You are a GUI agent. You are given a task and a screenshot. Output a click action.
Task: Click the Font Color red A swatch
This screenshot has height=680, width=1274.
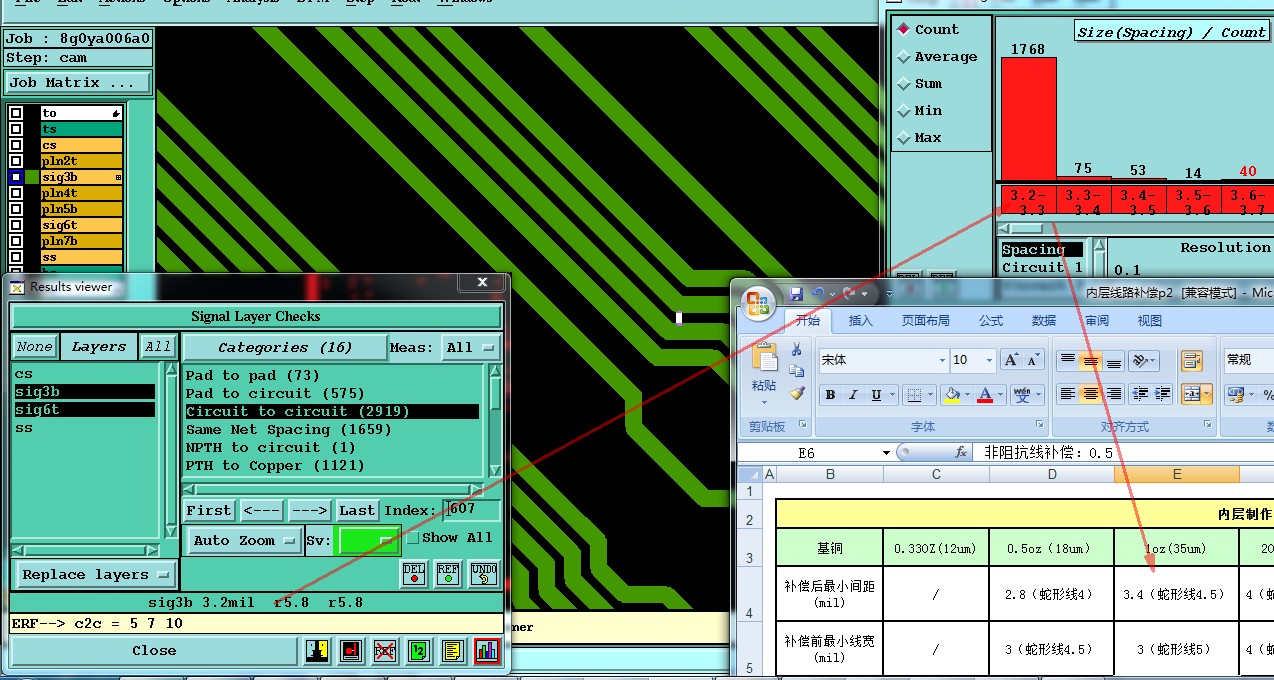985,395
